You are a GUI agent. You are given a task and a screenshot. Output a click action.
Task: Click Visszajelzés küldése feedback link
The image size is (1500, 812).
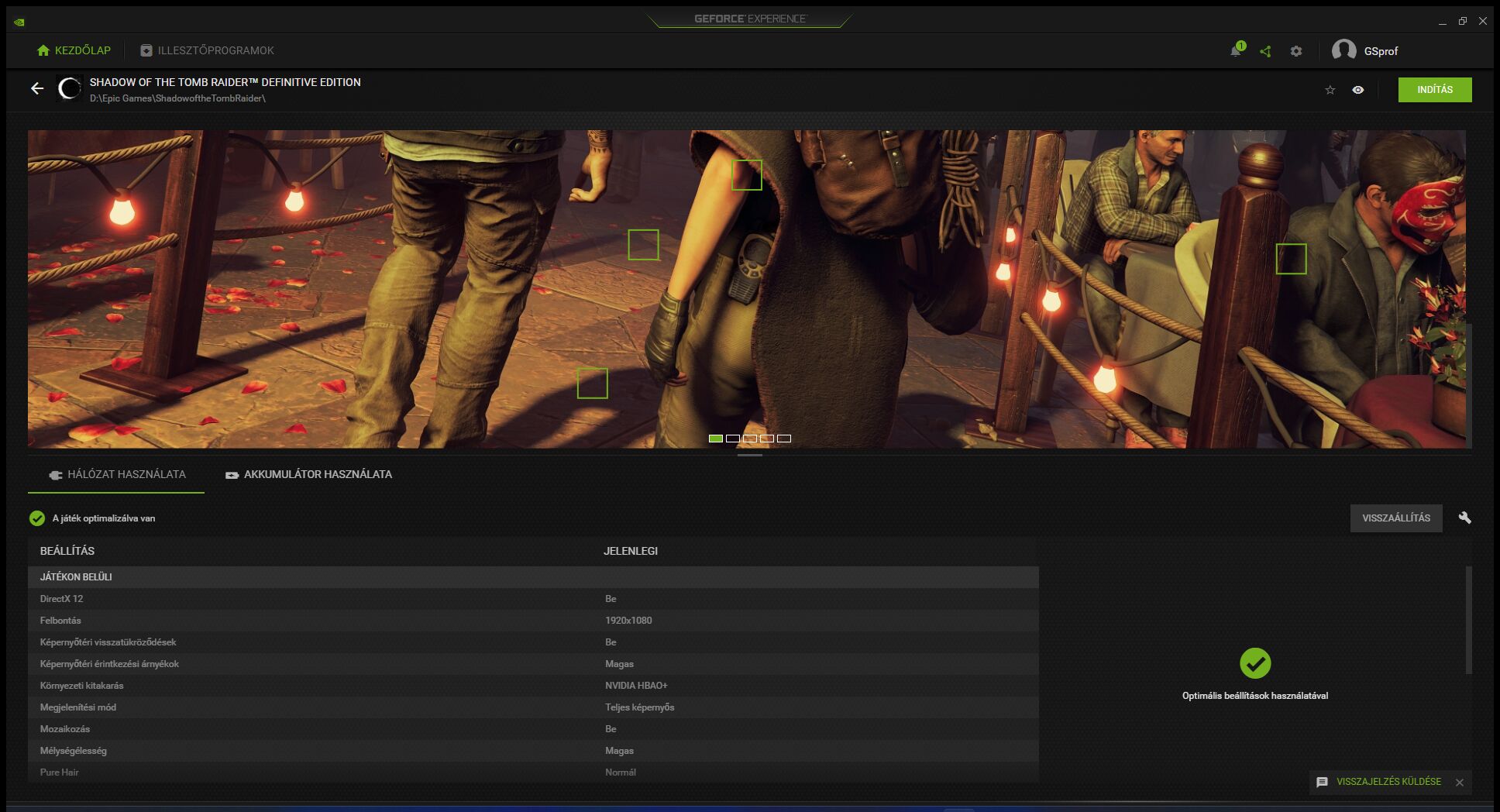[1388, 782]
